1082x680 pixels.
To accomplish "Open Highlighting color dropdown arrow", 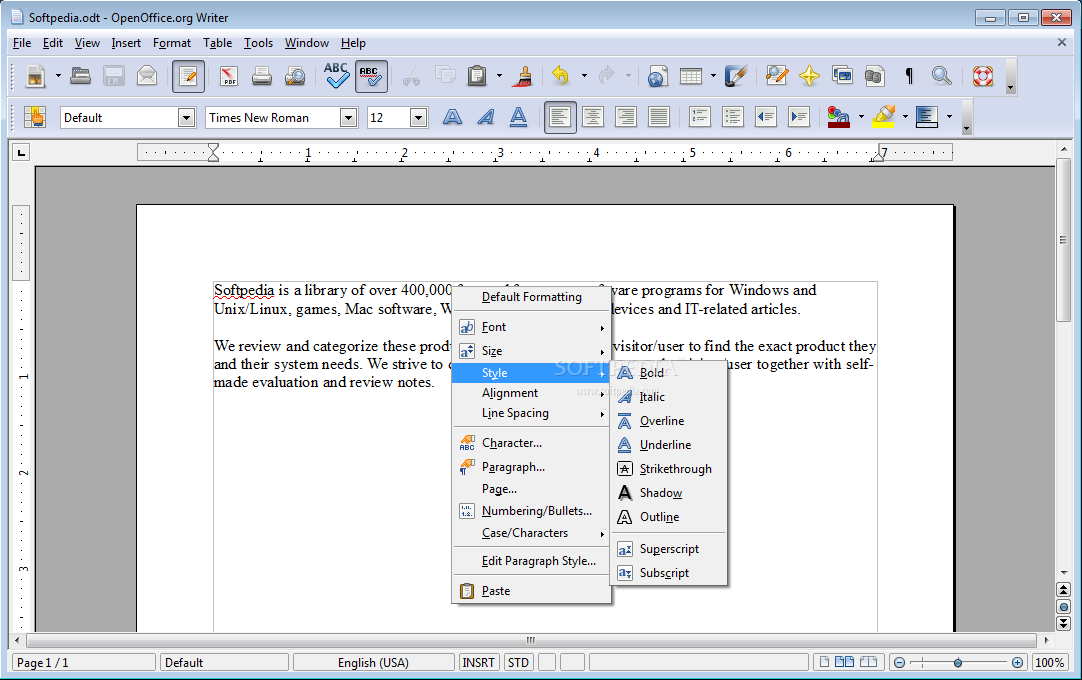I will coord(905,117).
